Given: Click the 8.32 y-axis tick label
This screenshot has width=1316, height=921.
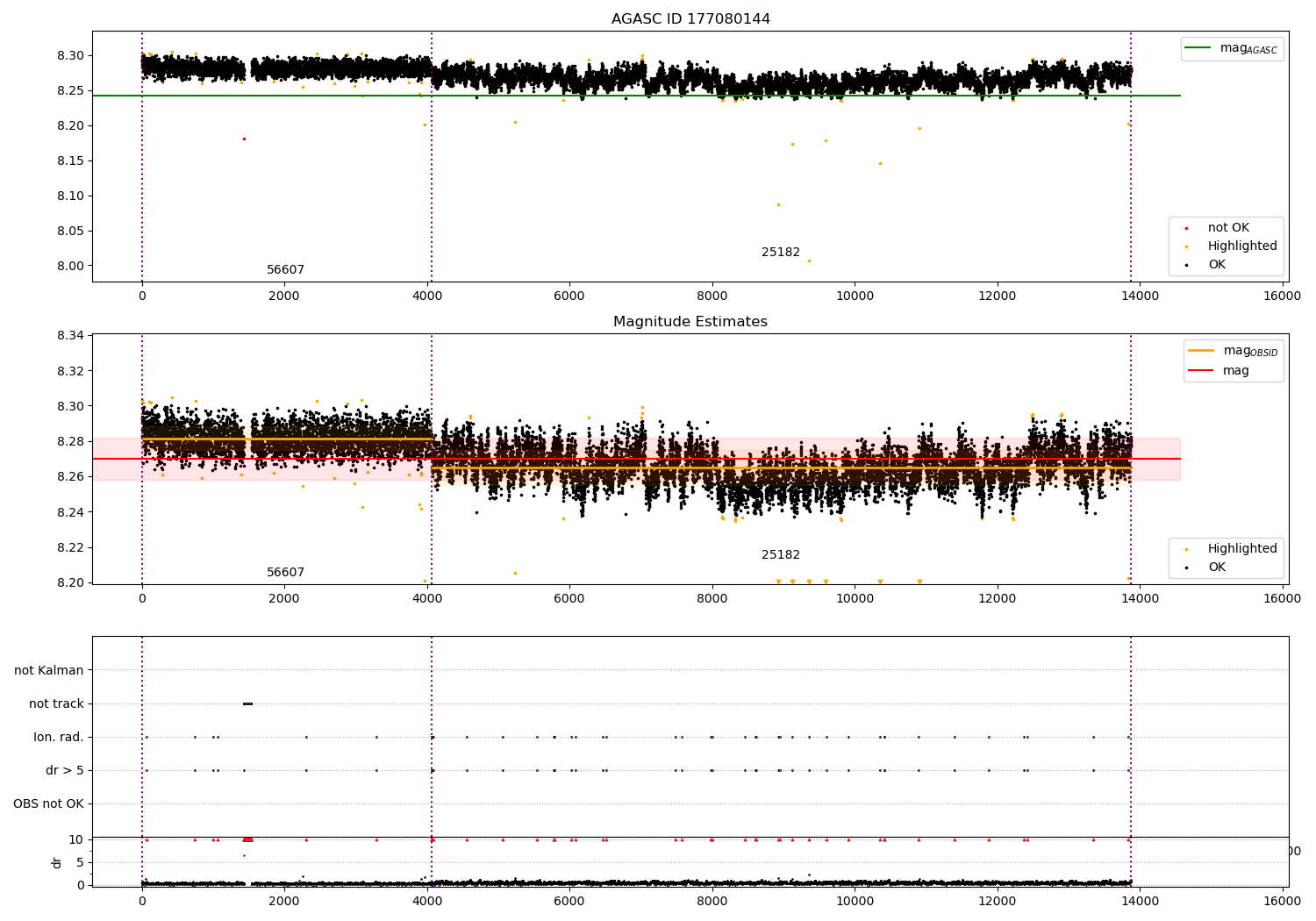Looking at the screenshot, I should [x=69, y=371].
